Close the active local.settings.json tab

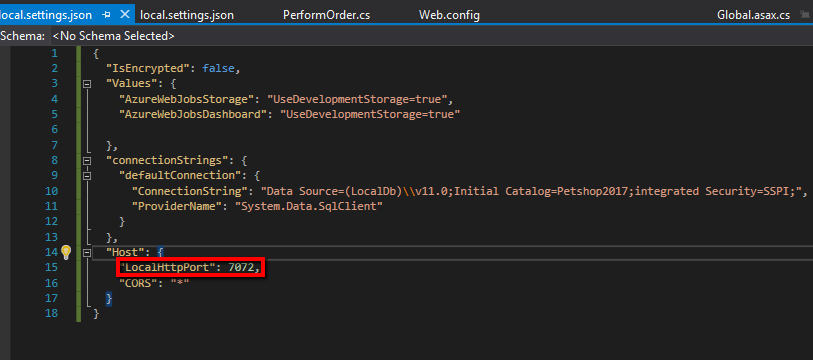tap(124, 15)
